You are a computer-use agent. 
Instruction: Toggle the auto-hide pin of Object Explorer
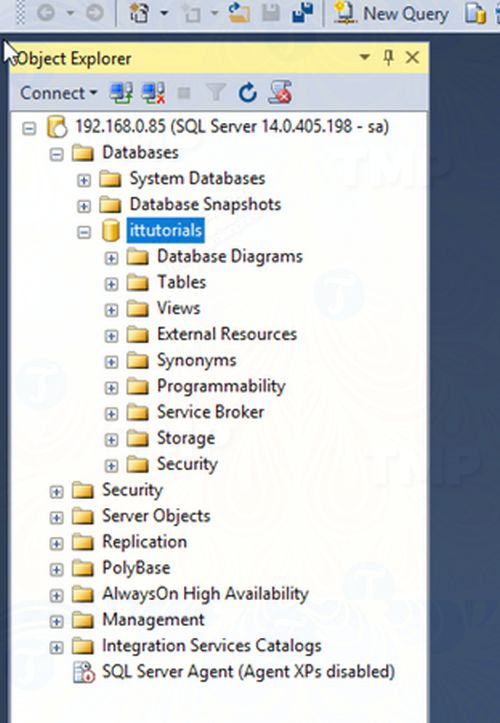(x=389, y=58)
